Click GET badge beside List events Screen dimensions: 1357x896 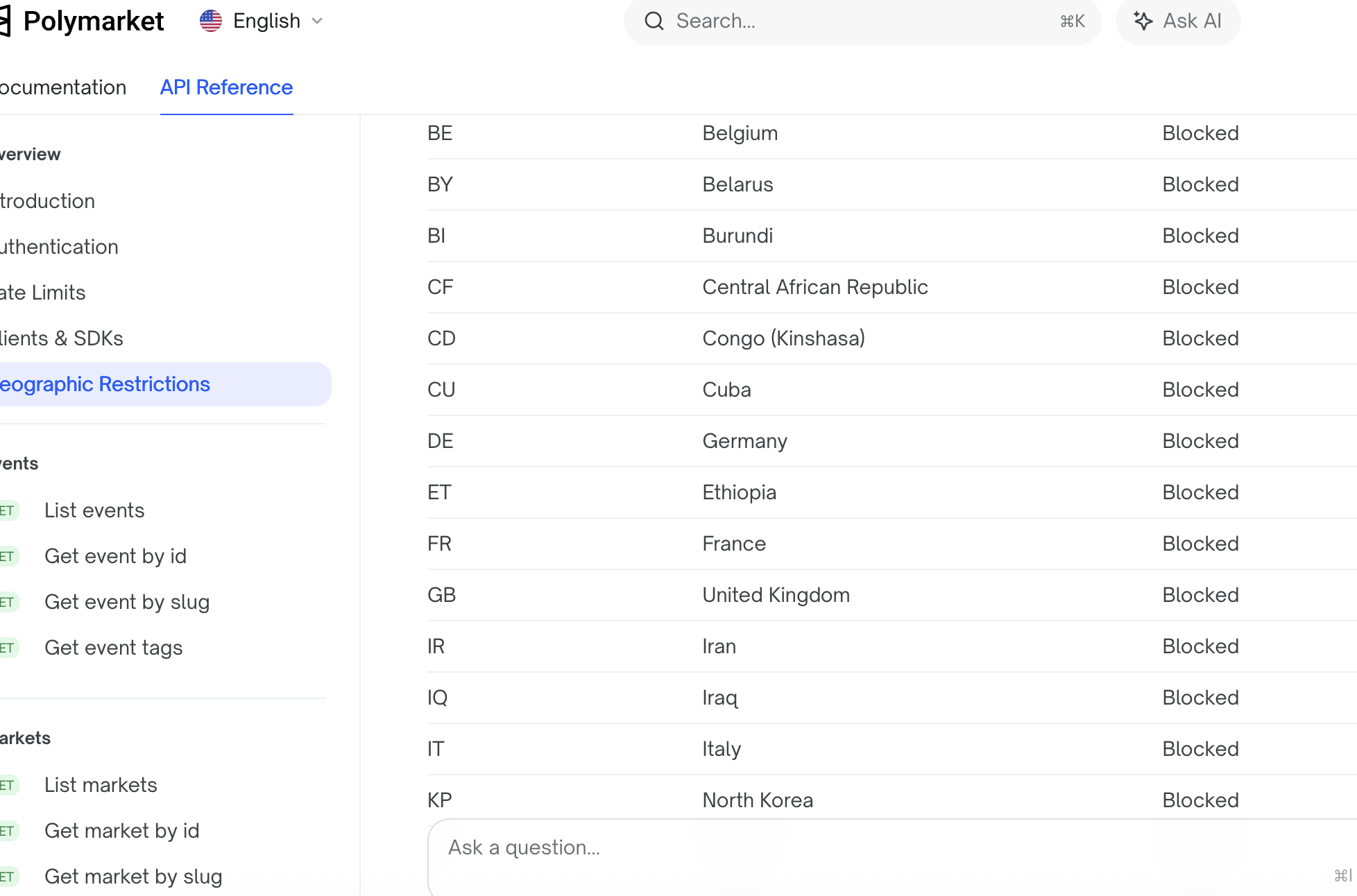(7, 511)
